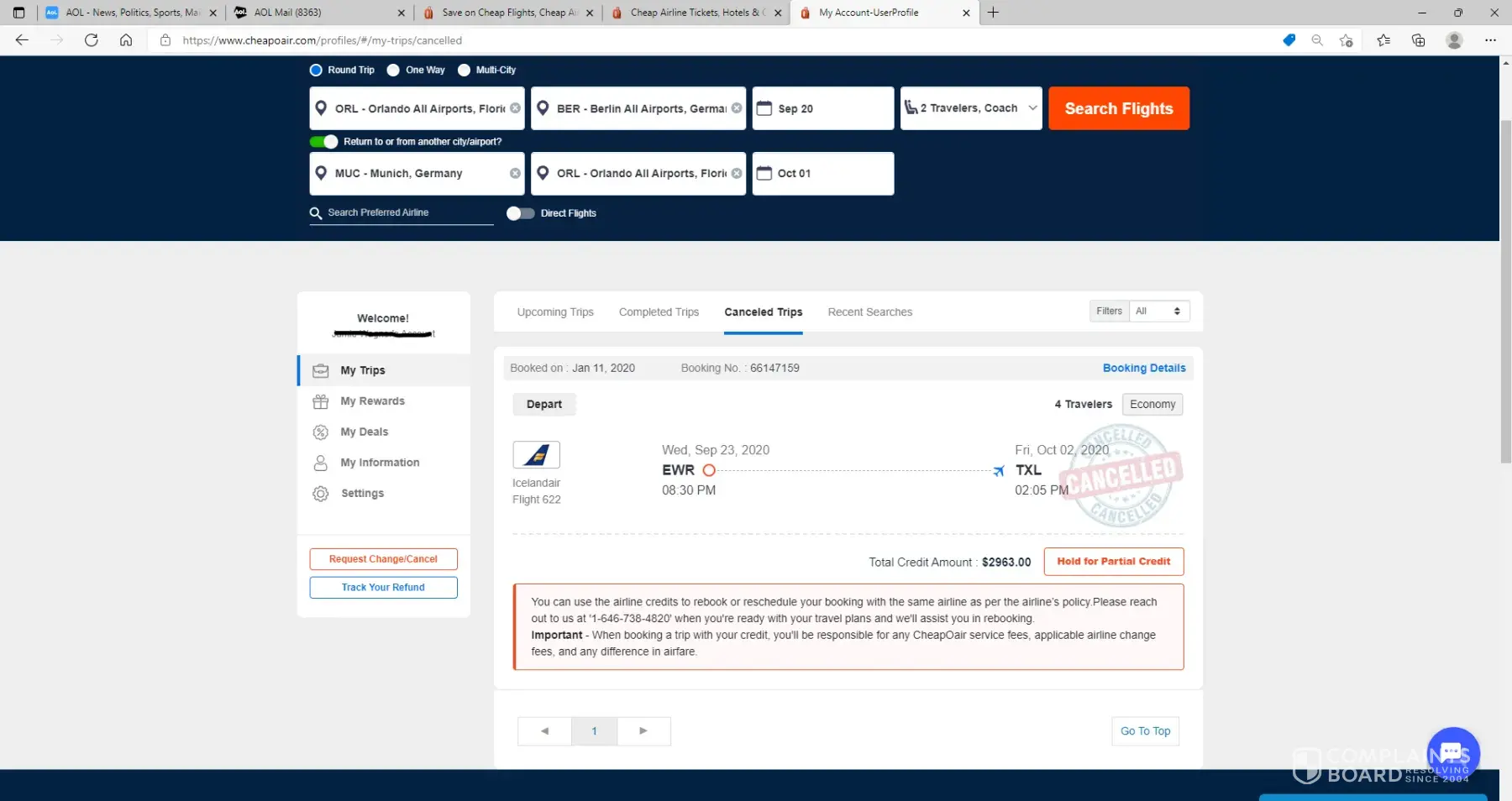The width and height of the screenshot is (1512, 801).
Task: Add this page to favorites
Action: point(1347,40)
